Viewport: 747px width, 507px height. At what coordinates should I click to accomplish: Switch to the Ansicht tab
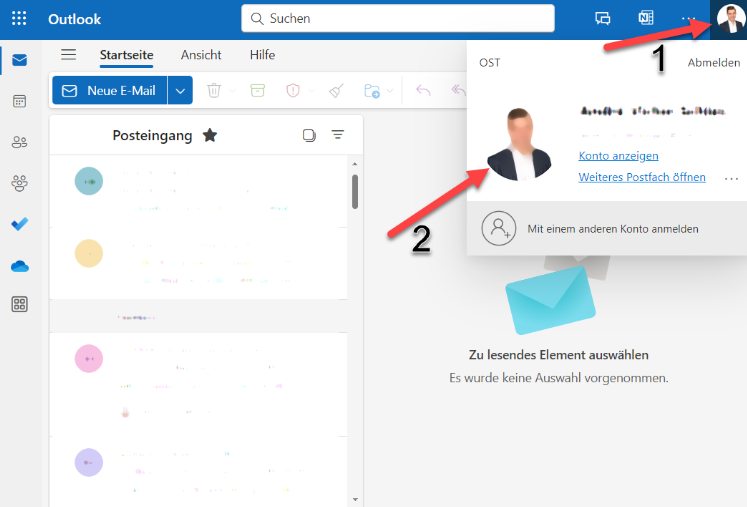click(201, 55)
